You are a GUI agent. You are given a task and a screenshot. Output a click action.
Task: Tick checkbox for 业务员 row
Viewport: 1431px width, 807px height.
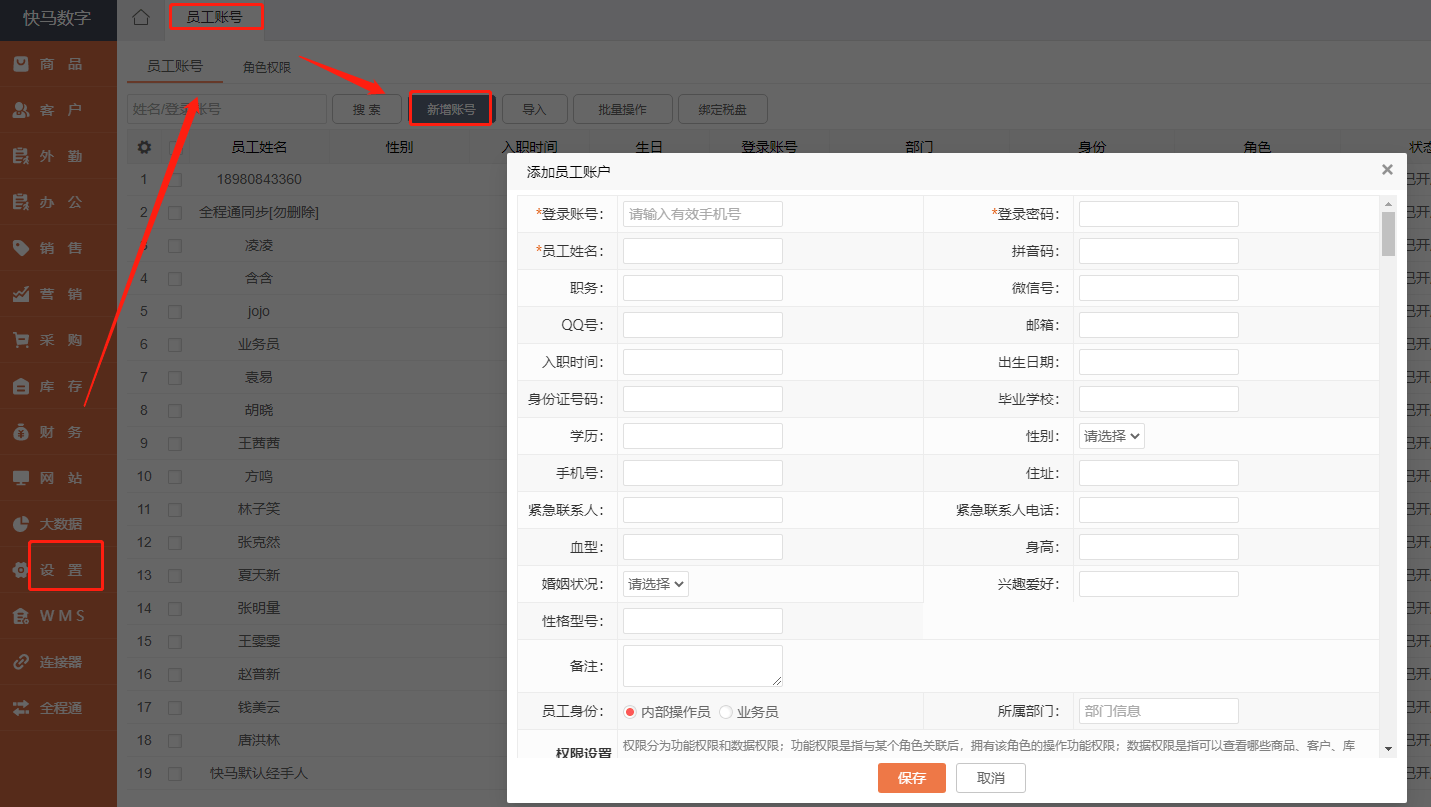175,345
